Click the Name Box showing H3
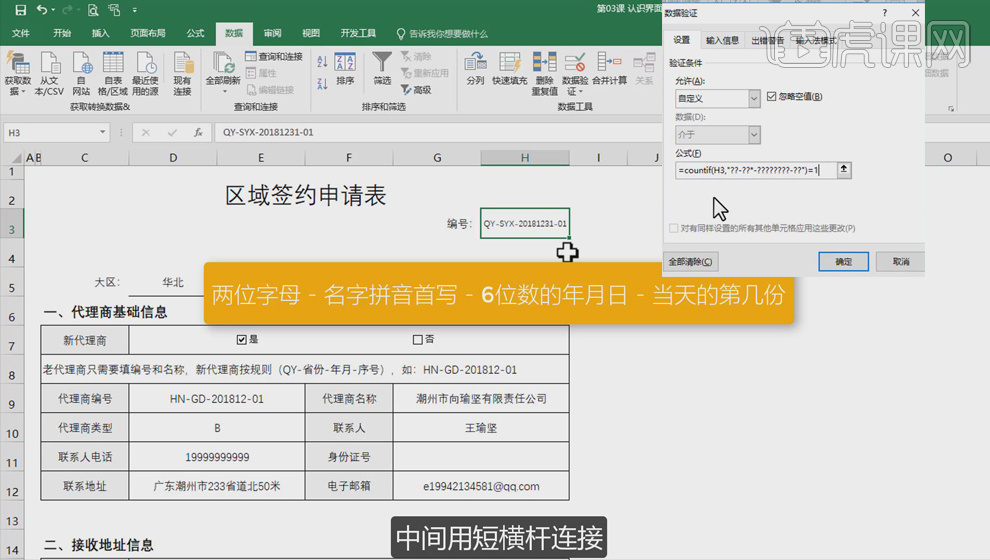 point(50,133)
